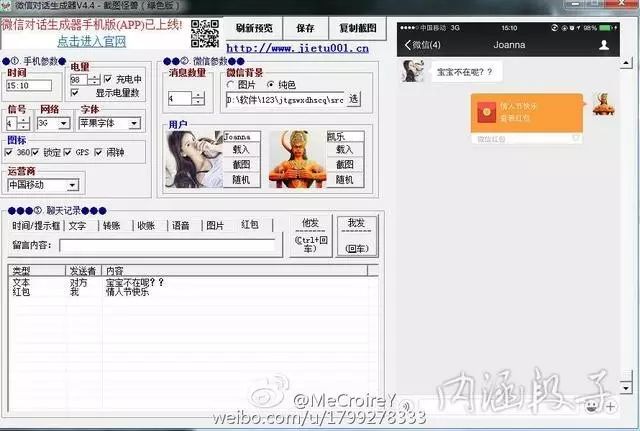The width and height of the screenshot is (640, 431).
Task: Click the 复制截图 button
Action: (x=358, y=28)
